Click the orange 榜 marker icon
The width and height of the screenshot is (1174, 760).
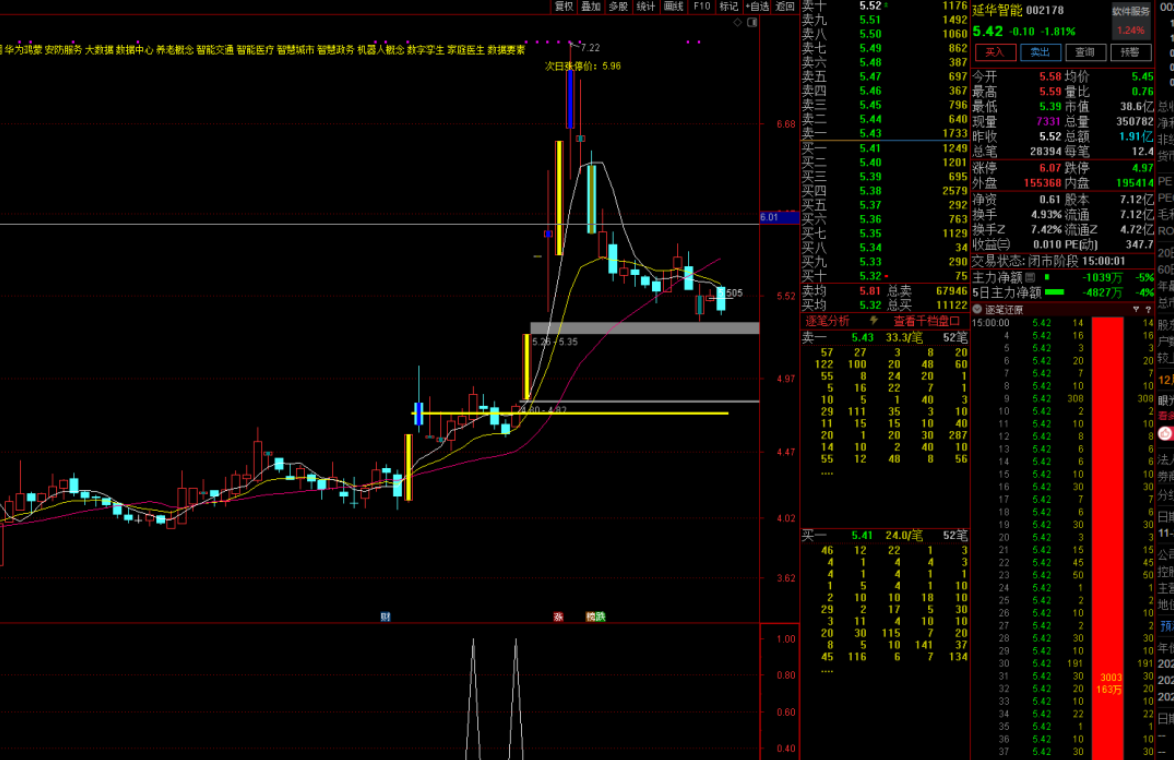point(591,617)
